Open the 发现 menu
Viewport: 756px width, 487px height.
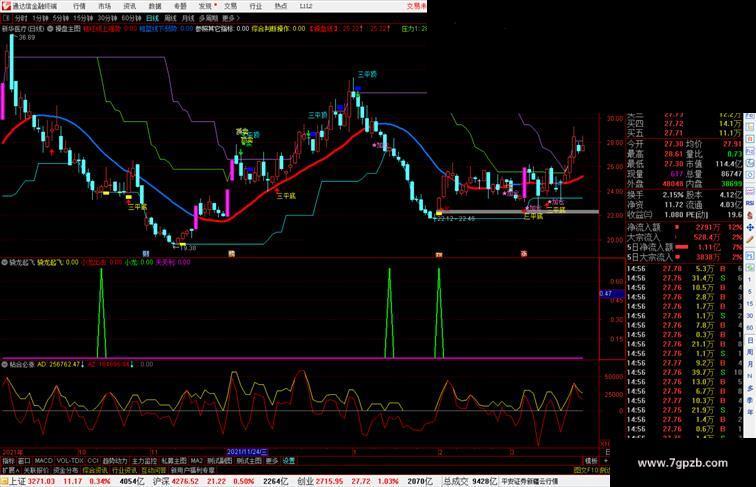pyautogui.click(x=206, y=6)
